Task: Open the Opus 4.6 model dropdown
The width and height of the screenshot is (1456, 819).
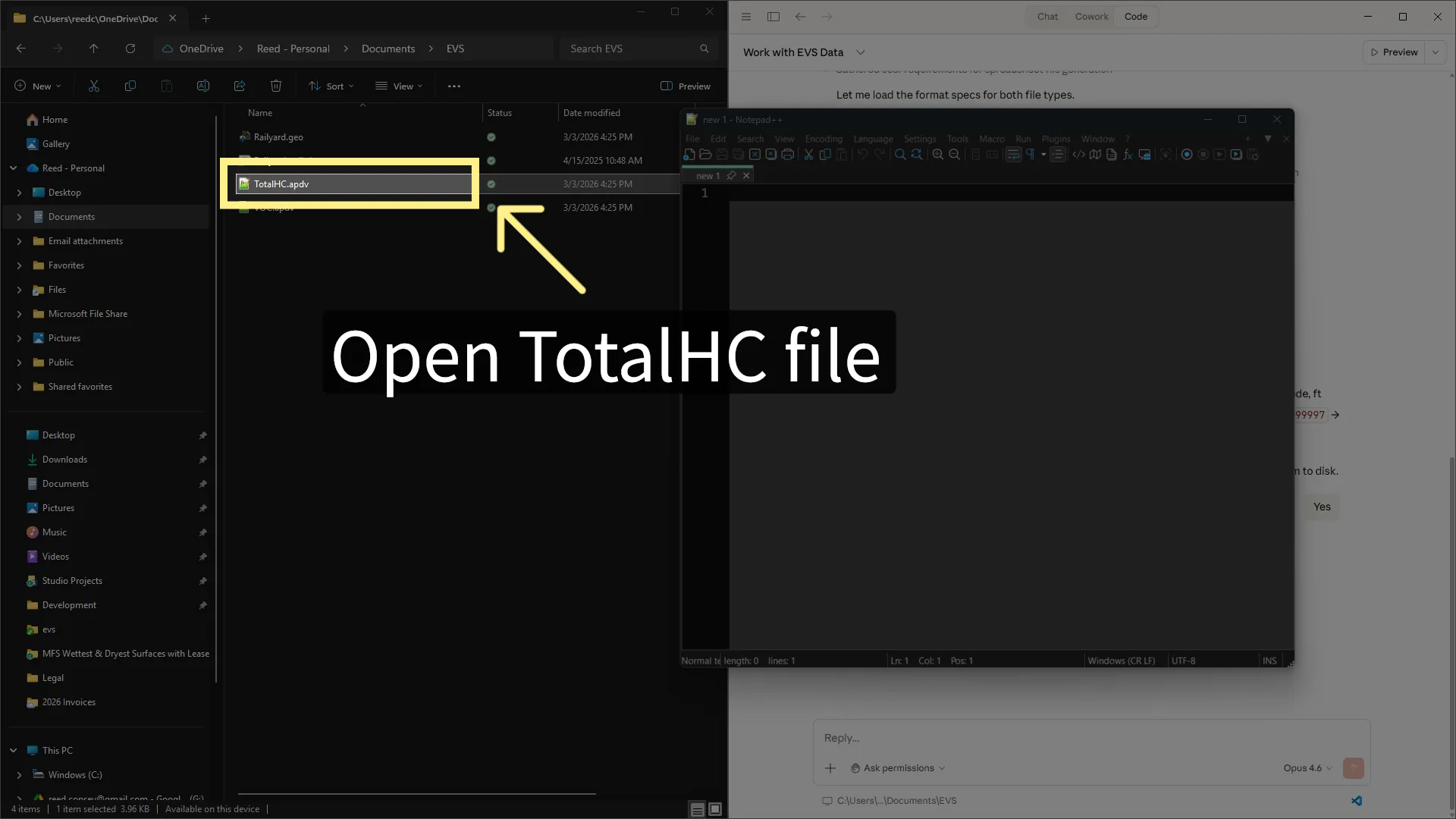Action: 1307,768
